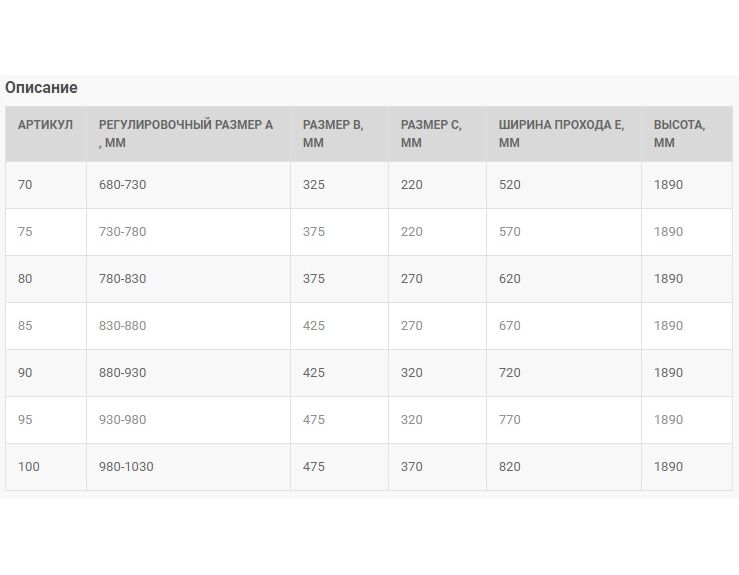739x575 pixels.
Task: Click the РАЗМЕР В, ММ header
Action: click(x=339, y=134)
